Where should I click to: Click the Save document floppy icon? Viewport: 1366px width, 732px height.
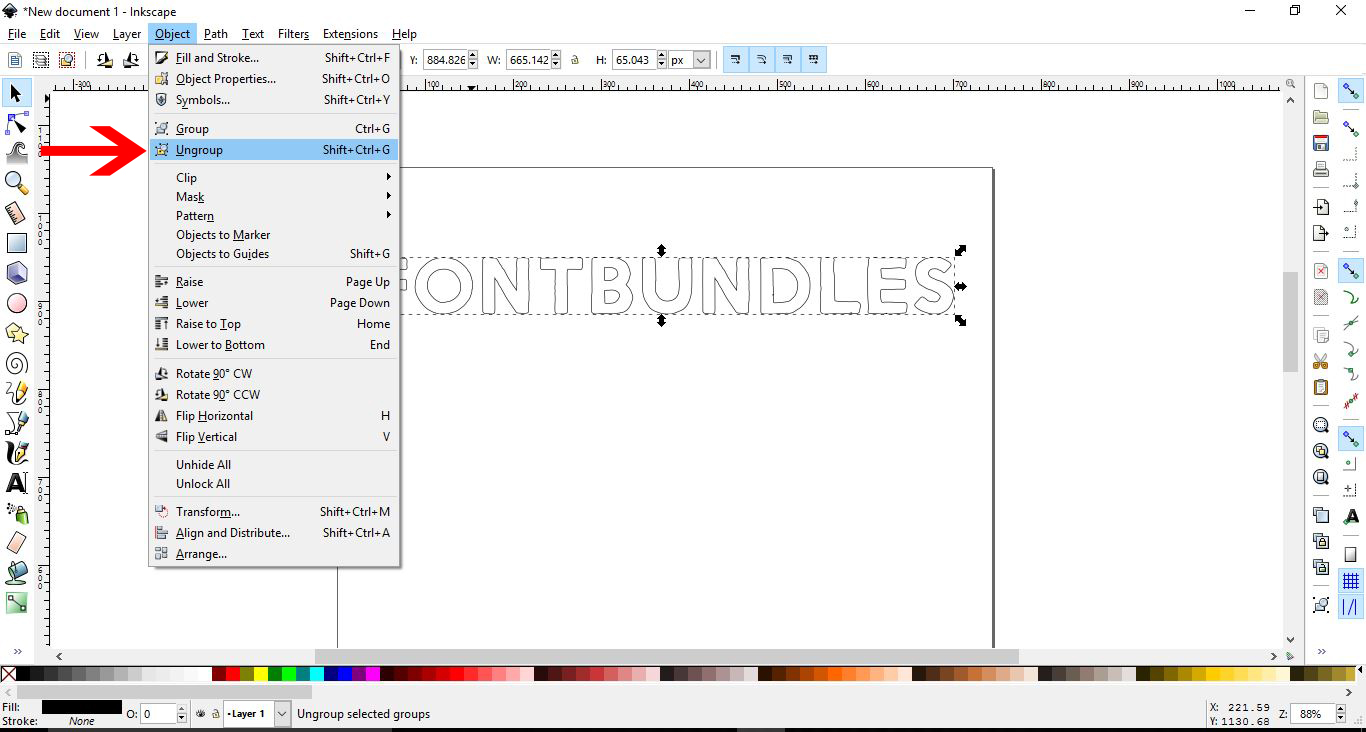pos(1321,143)
